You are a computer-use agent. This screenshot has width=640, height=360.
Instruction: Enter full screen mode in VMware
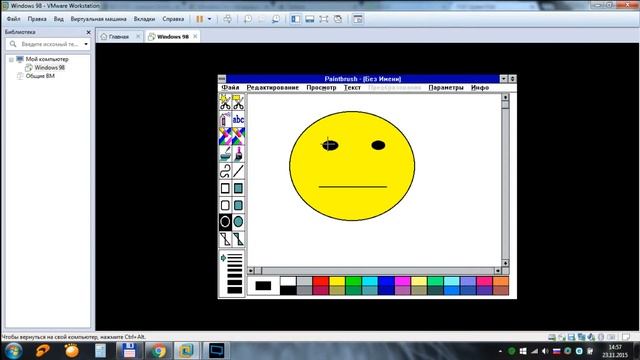coord(324,19)
